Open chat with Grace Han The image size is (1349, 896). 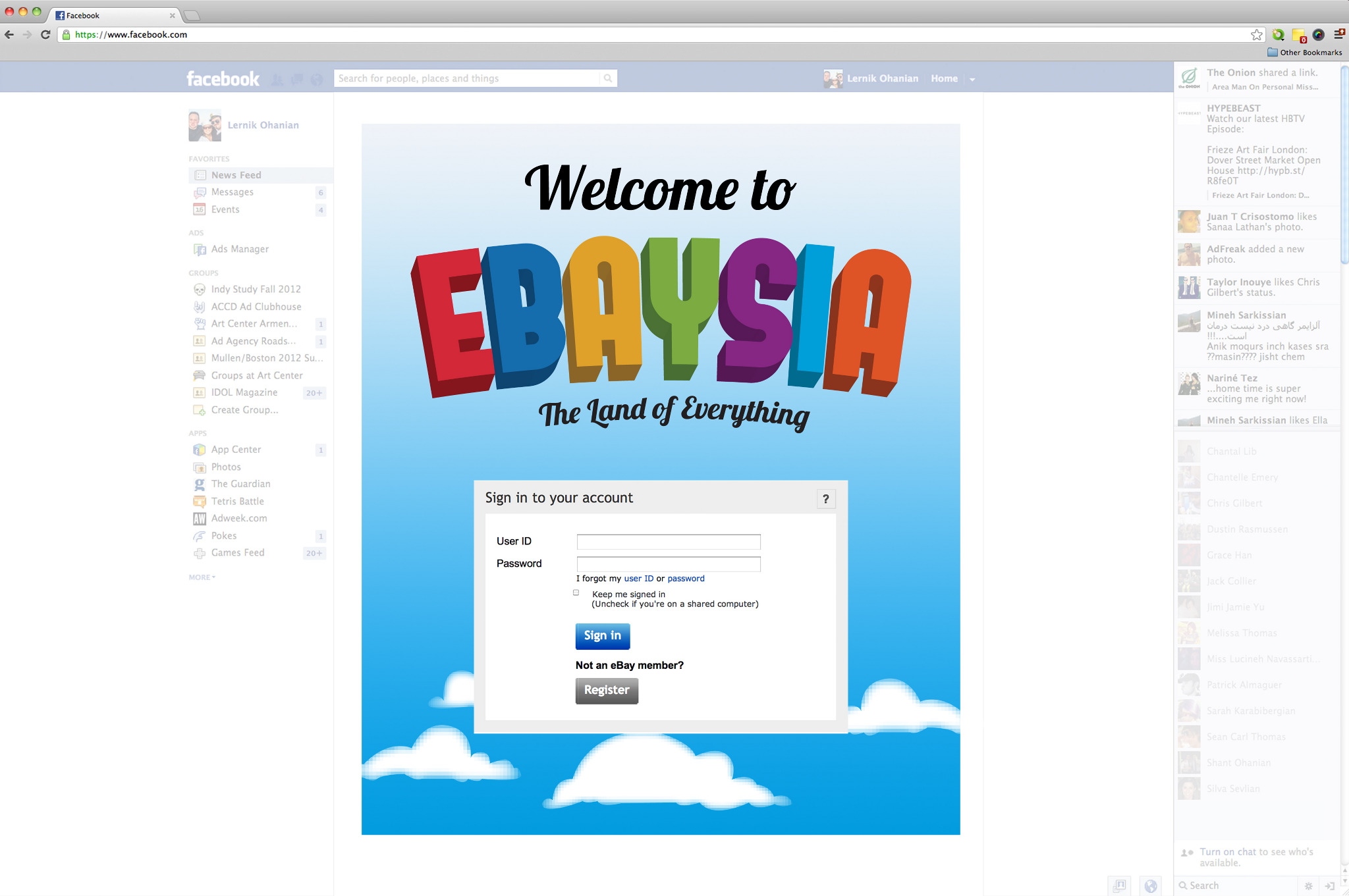click(x=1257, y=556)
